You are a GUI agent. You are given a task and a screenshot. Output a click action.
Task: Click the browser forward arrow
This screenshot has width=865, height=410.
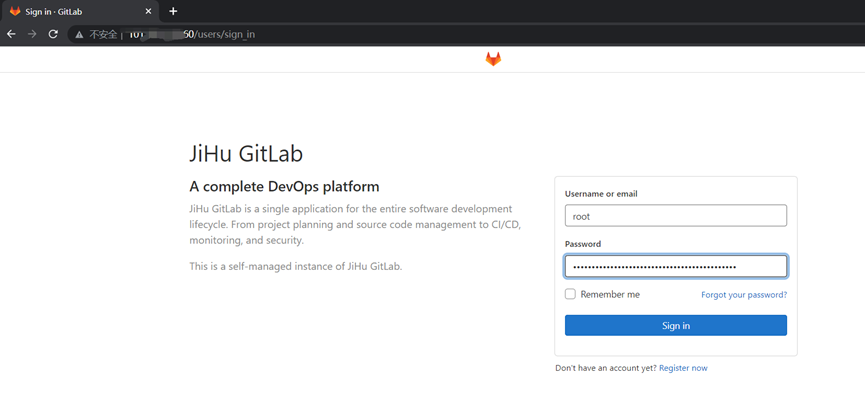tap(32, 34)
